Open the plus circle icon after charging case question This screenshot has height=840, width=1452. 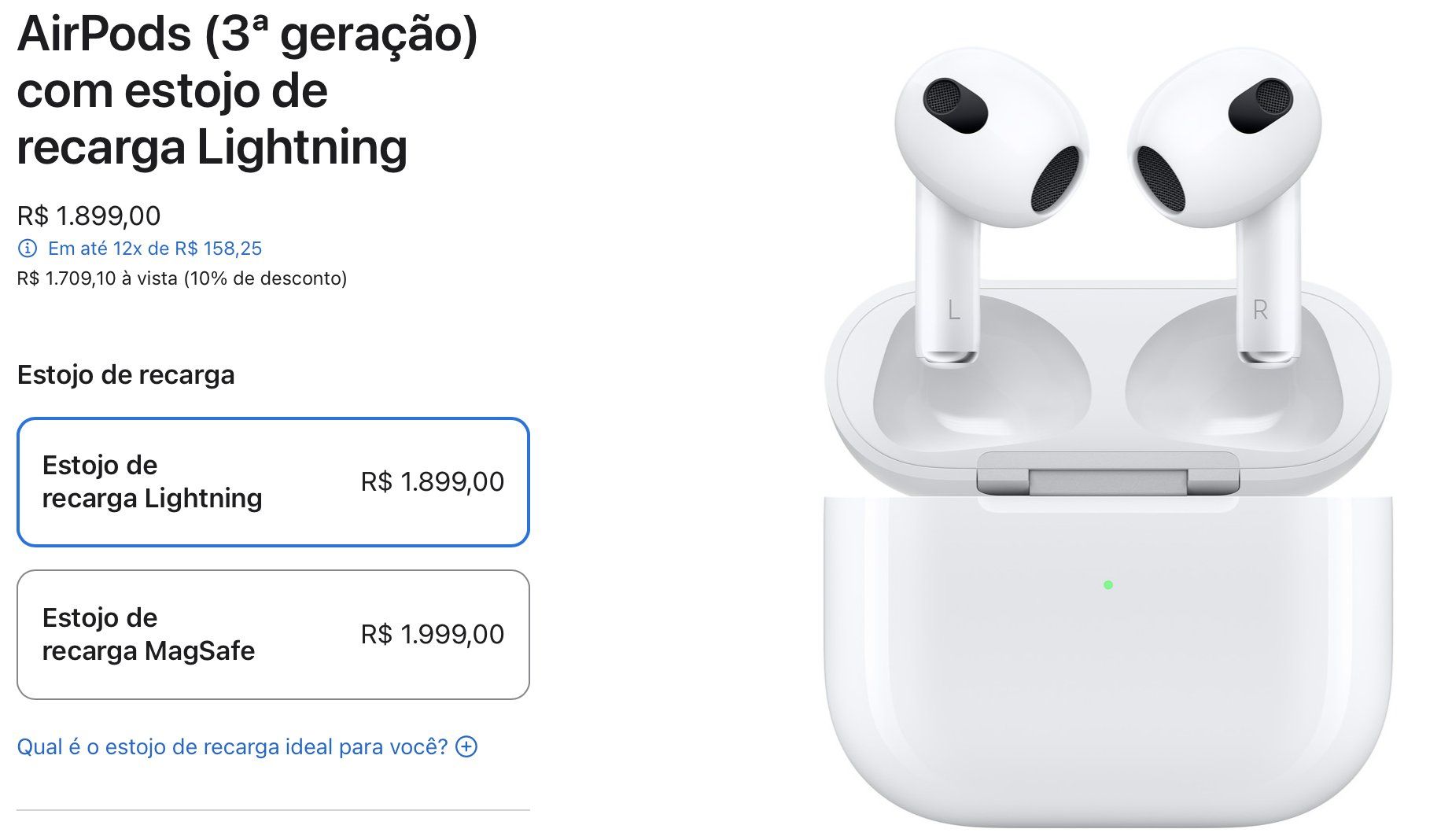[466, 746]
